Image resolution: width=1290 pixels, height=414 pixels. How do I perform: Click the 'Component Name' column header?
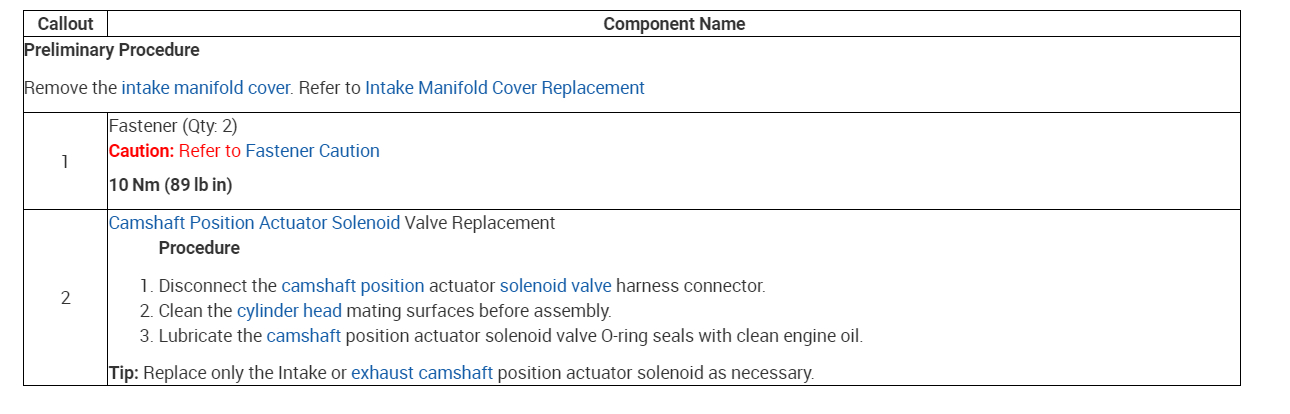pyautogui.click(x=673, y=24)
